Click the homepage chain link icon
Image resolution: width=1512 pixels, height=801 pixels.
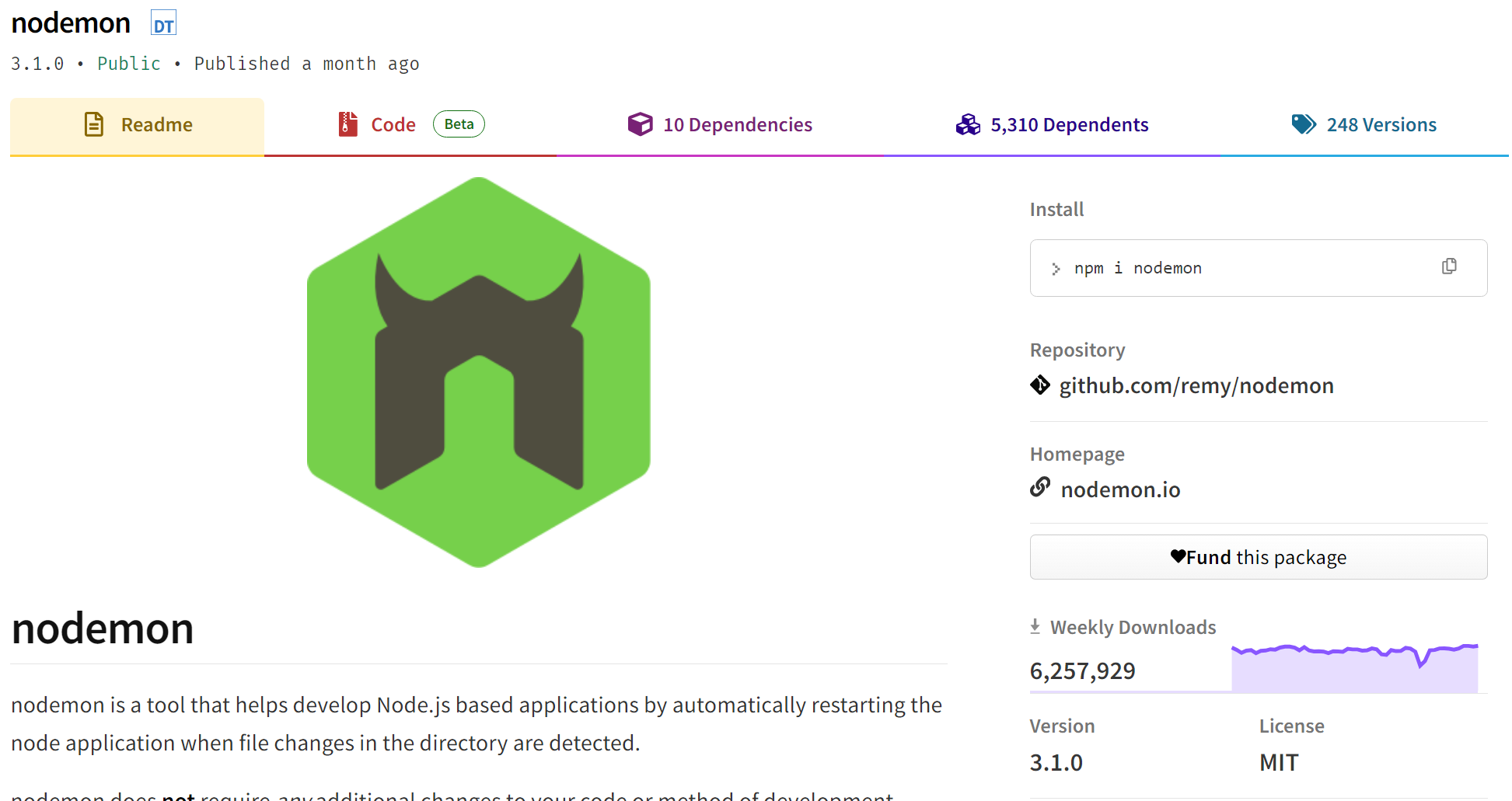click(x=1040, y=487)
